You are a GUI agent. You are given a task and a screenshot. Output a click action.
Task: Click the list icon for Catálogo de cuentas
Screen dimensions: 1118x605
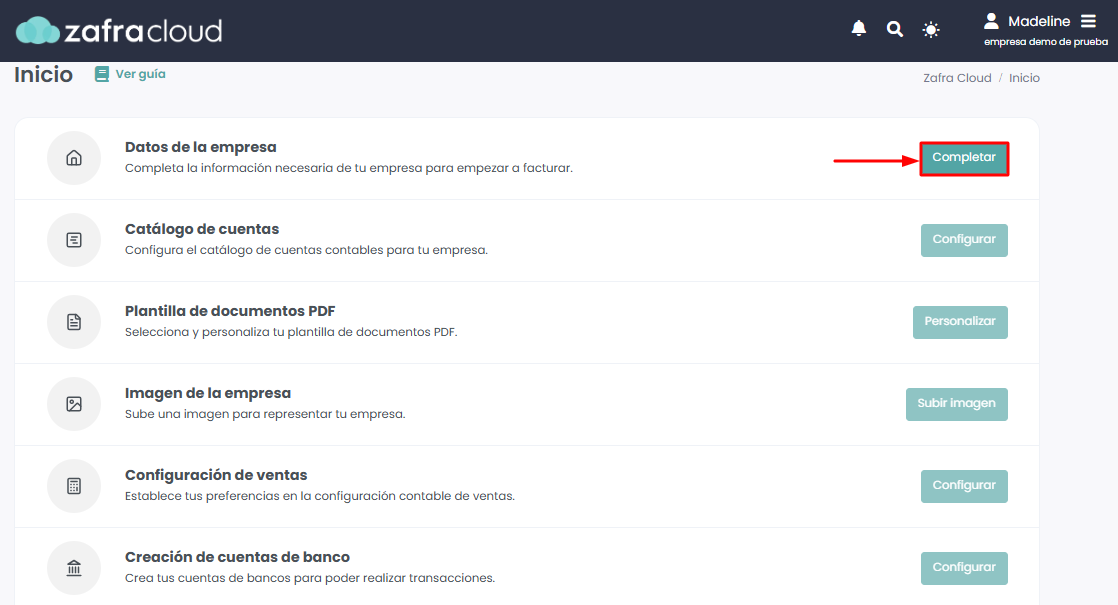pos(74,240)
